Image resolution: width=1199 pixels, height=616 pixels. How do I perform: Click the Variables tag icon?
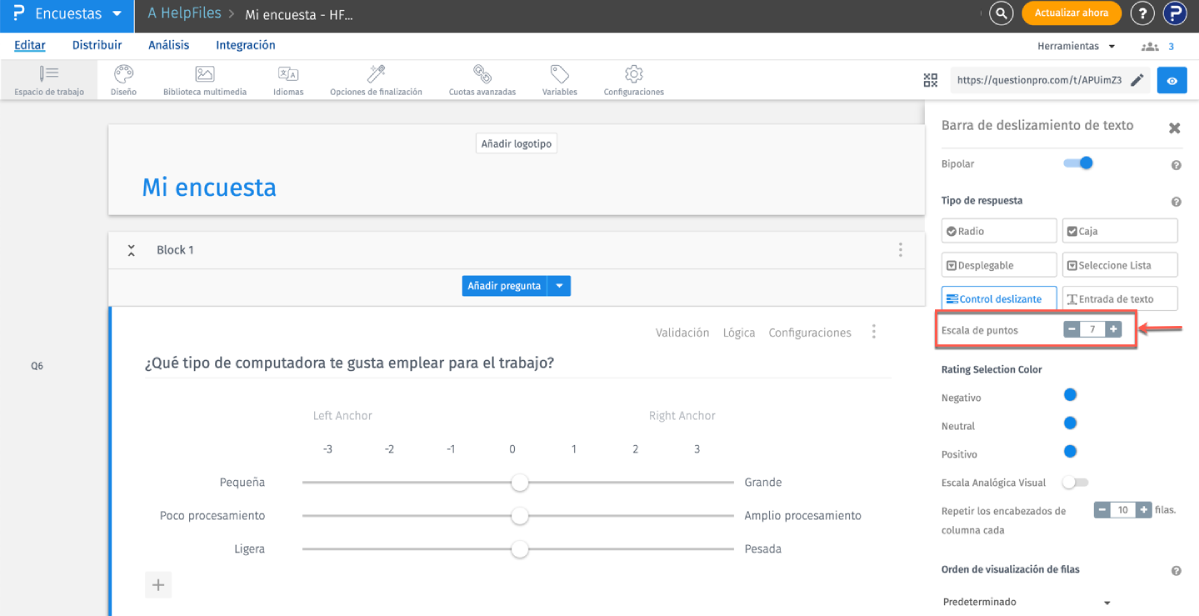pos(559,75)
